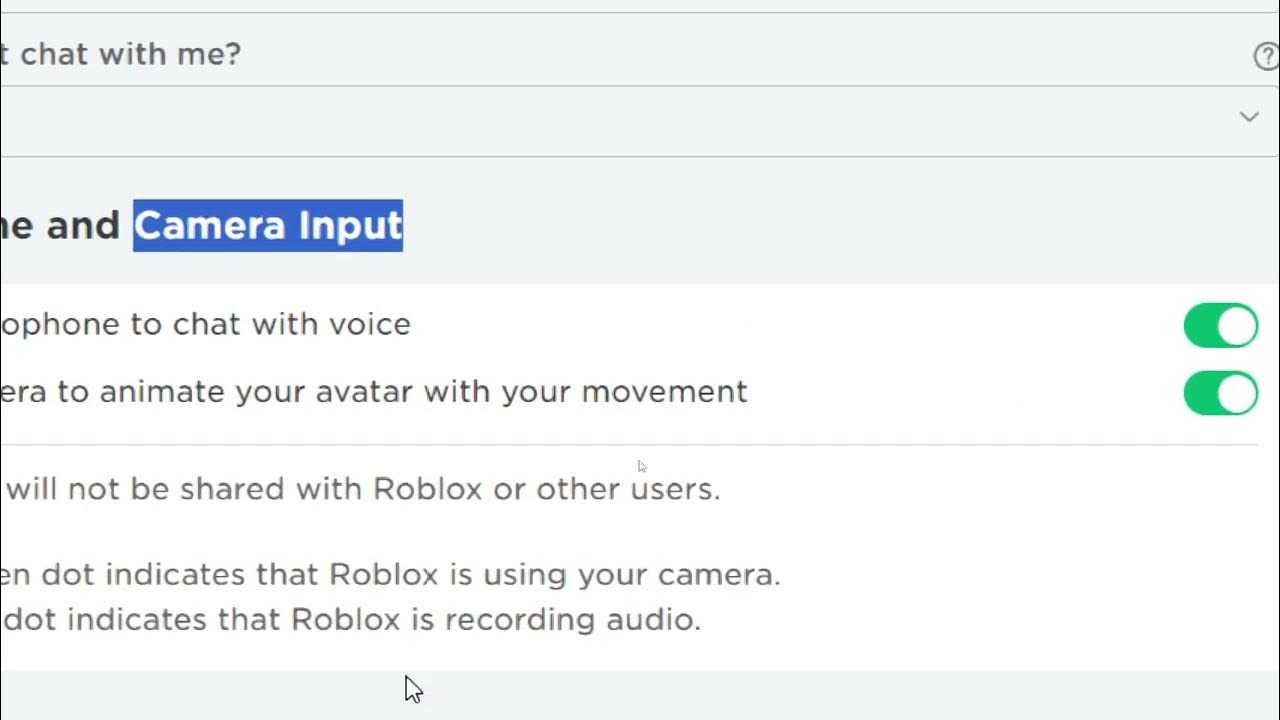Click the word "and" in section heading
Viewport: 1280px width, 720px height.
tap(83, 226)
